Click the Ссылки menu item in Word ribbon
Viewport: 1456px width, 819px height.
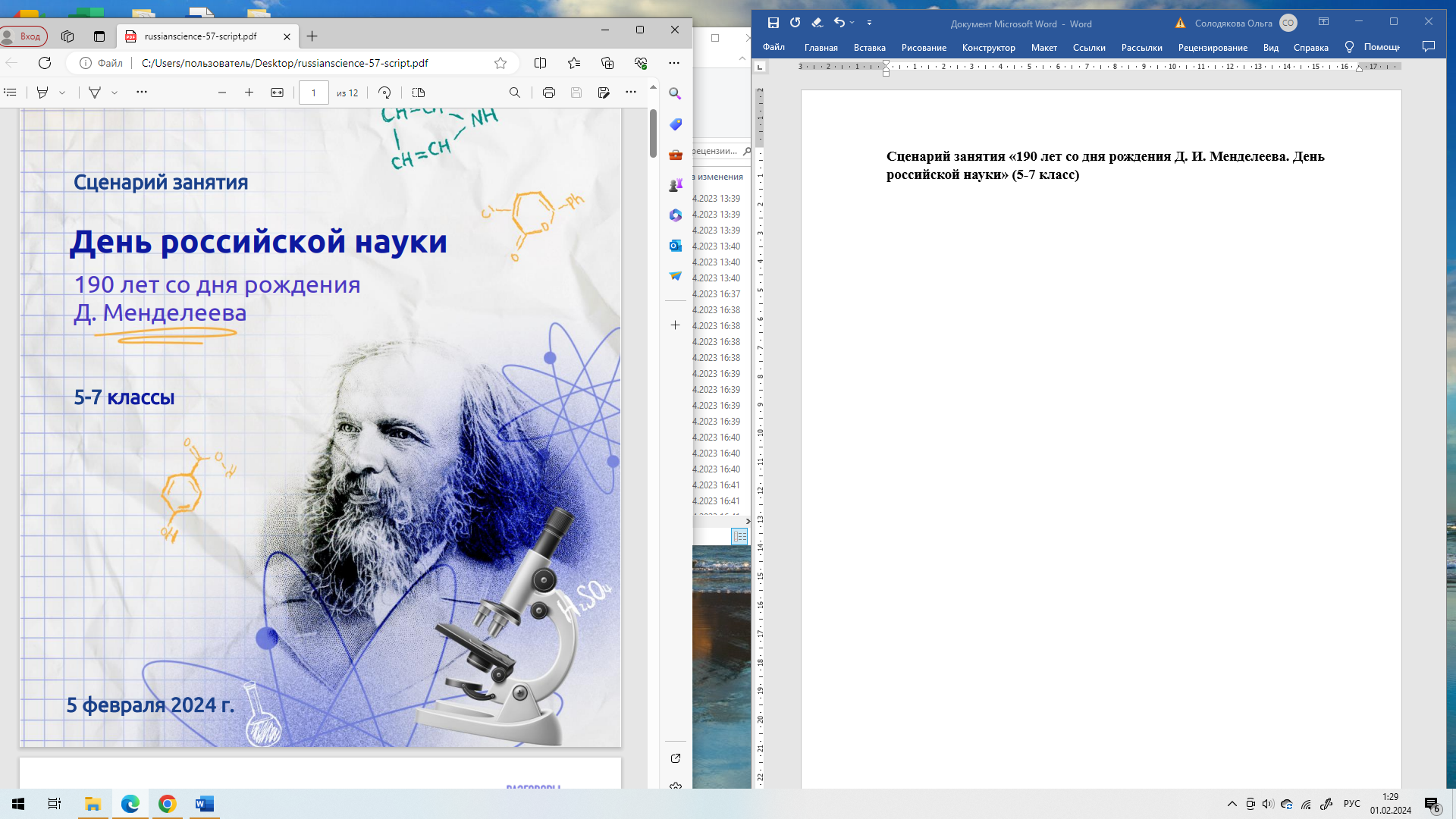click(x=1089, y=47)
